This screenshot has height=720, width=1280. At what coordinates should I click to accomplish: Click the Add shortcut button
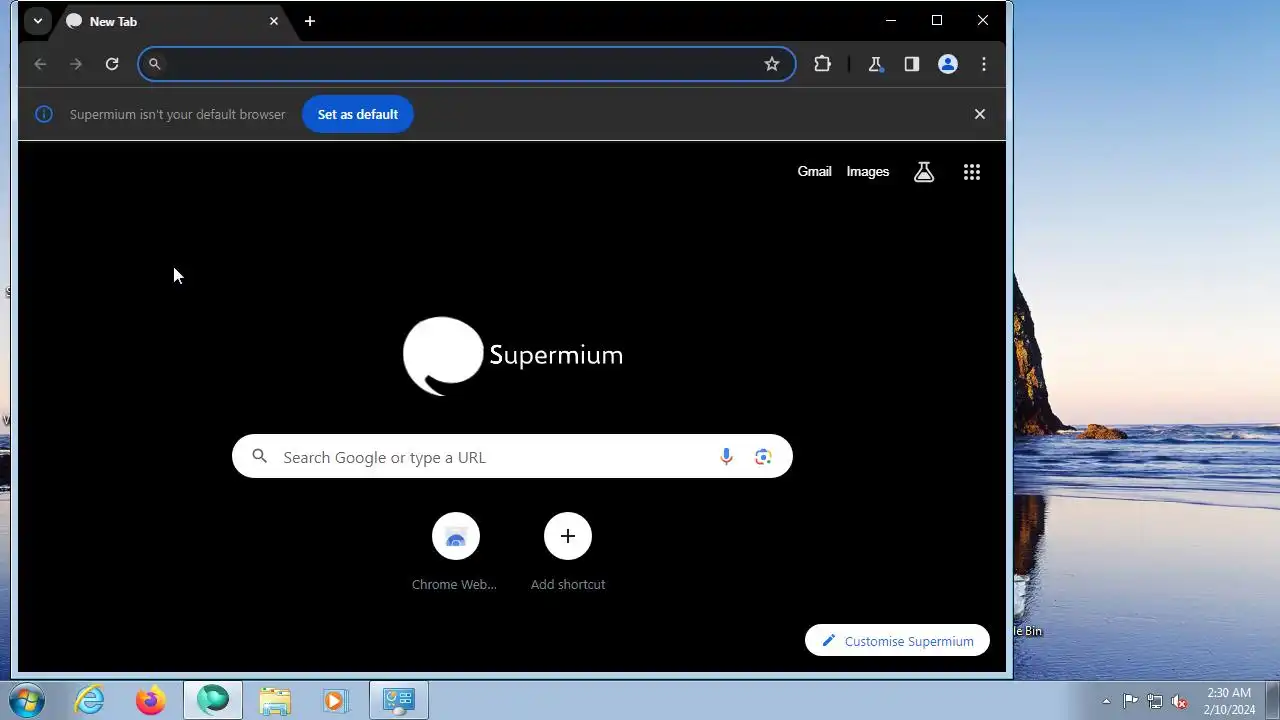(x=568, y=553)
